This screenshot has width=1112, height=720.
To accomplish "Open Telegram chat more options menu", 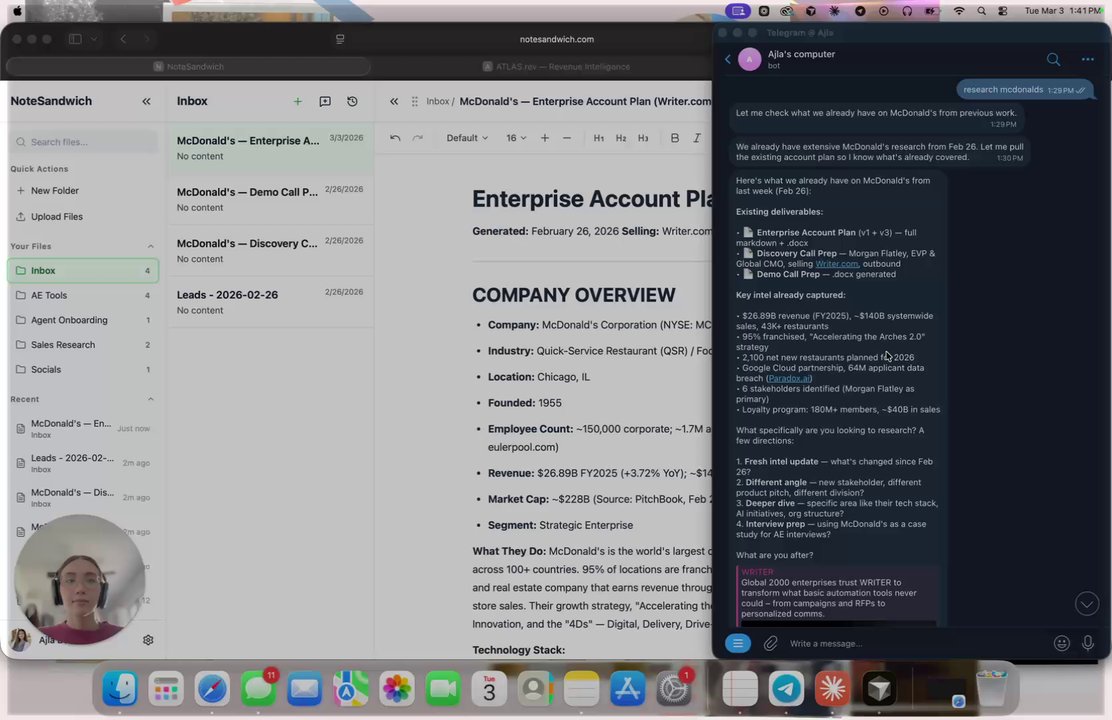I will pos(1087,60).
